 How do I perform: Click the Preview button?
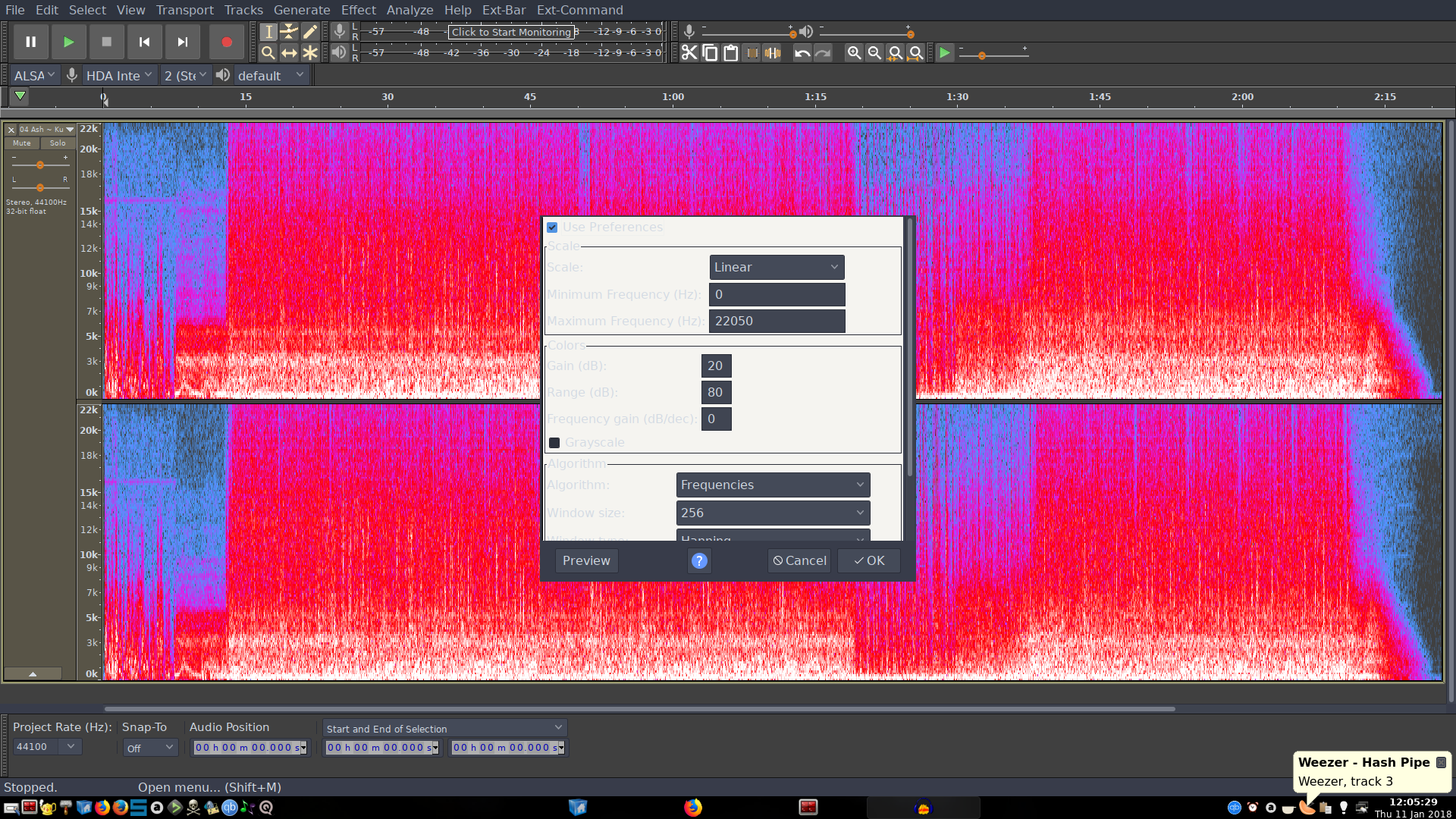[586, 561]
